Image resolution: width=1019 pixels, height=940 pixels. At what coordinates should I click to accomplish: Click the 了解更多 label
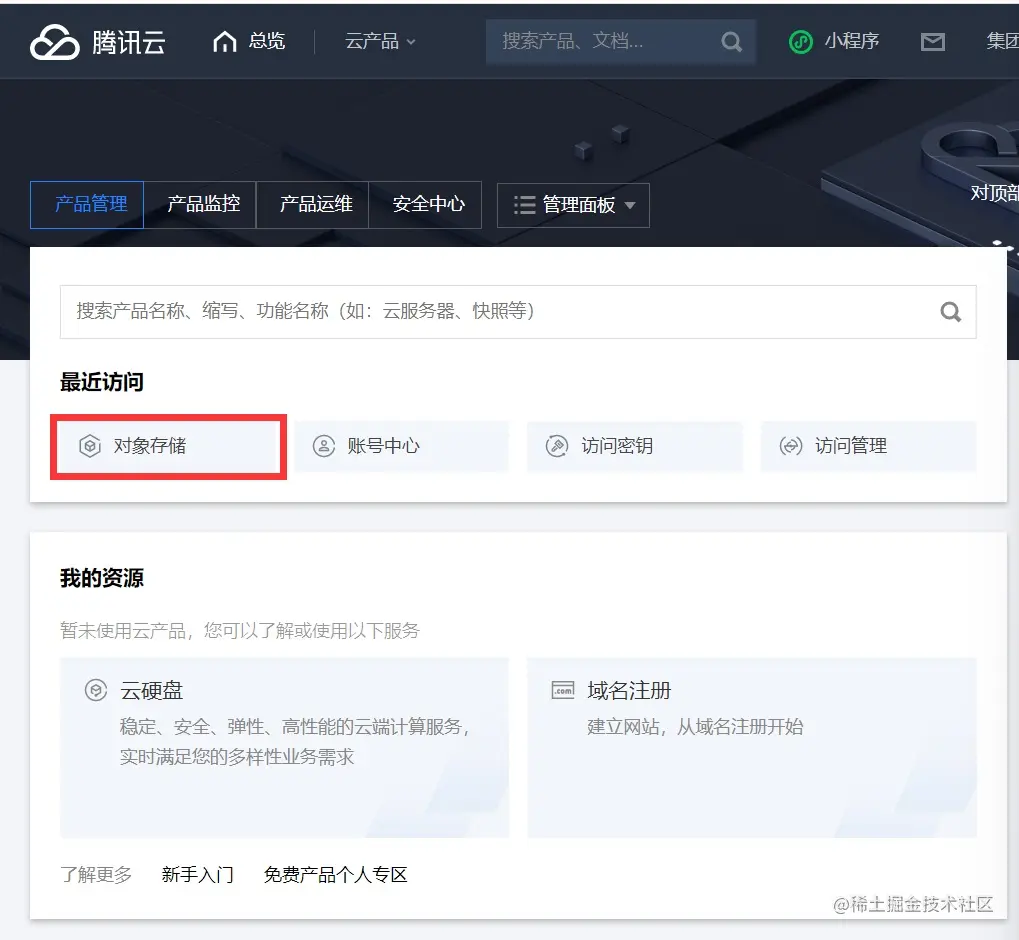[96, 874]
